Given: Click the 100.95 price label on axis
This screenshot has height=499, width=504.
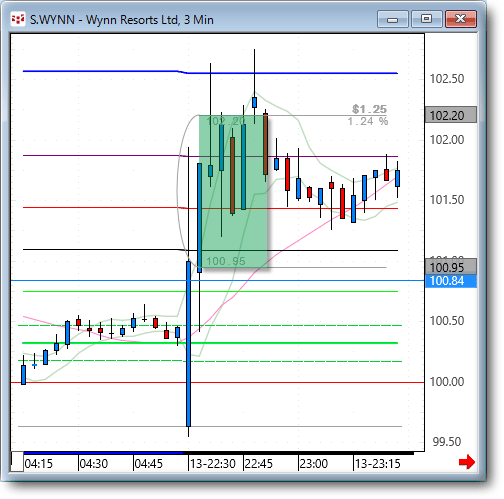Looking at the screenshot, I should (451, 267).
